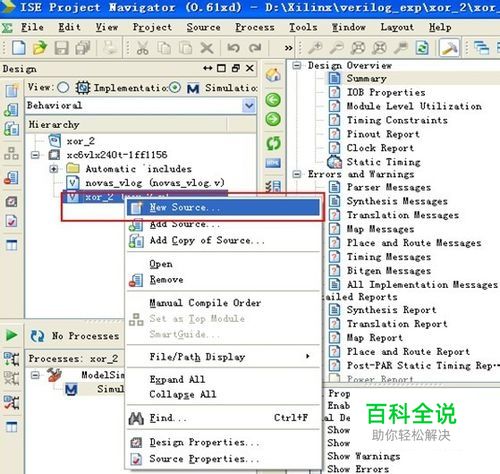500x474 pixels.
Task: Select novas_vlog file in hierarchy
Action: coord(155,183)
